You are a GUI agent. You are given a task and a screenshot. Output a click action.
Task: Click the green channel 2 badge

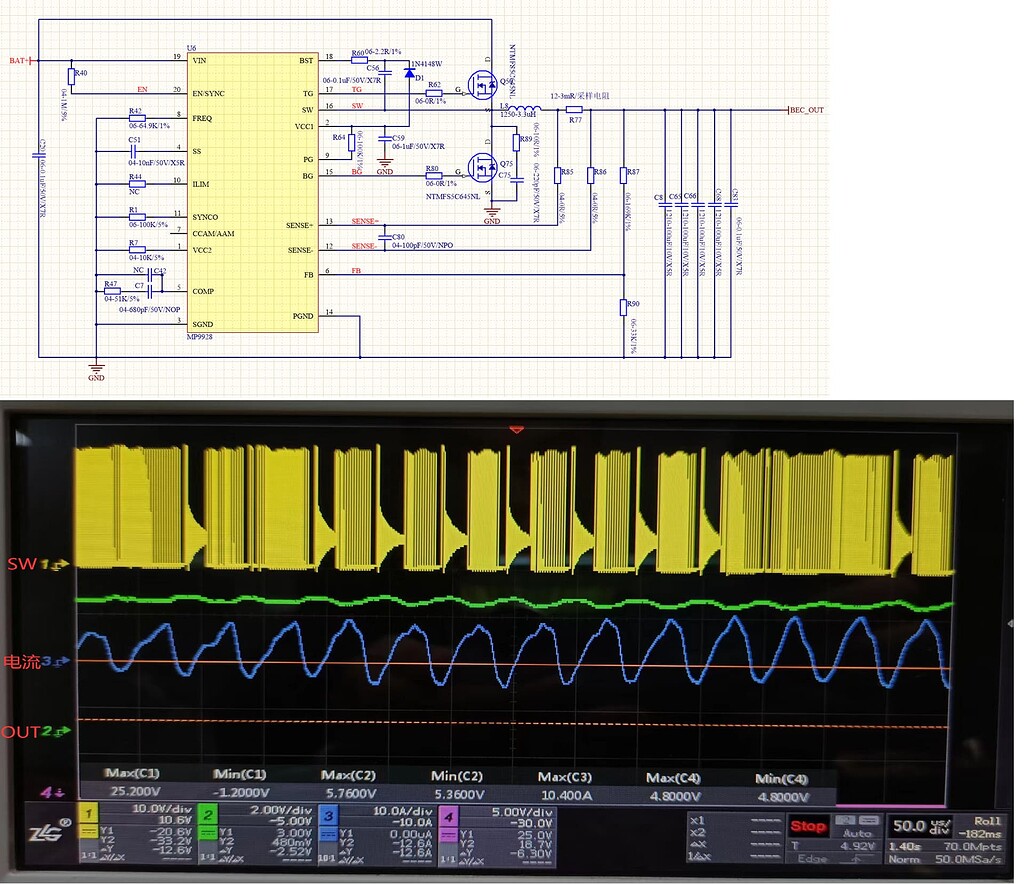pyautogui.click(x=208, y=814)
